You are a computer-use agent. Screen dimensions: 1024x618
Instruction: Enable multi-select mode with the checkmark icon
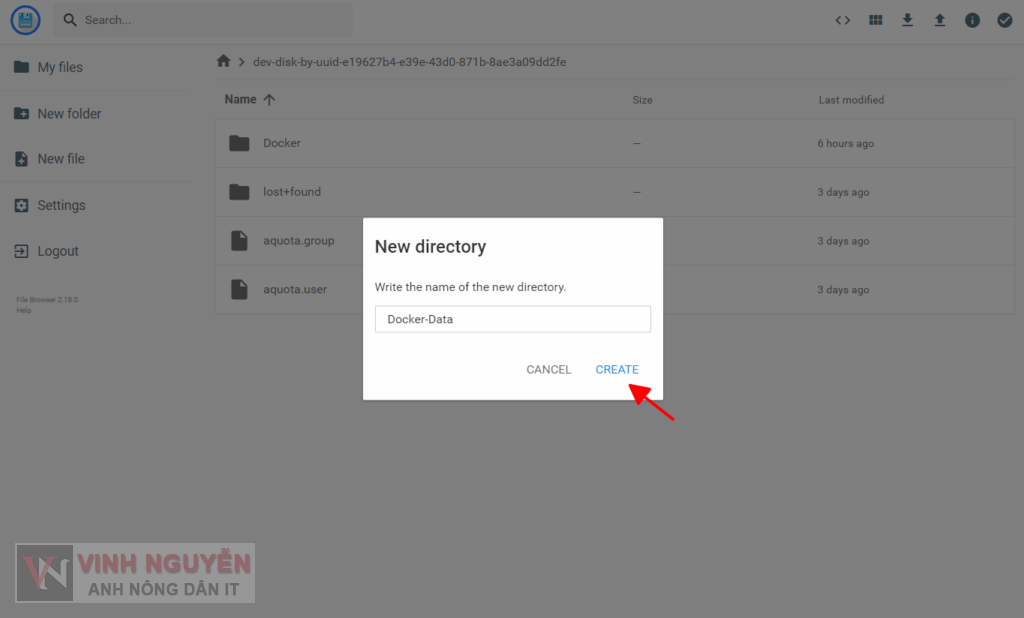[x=1005, y=19]
